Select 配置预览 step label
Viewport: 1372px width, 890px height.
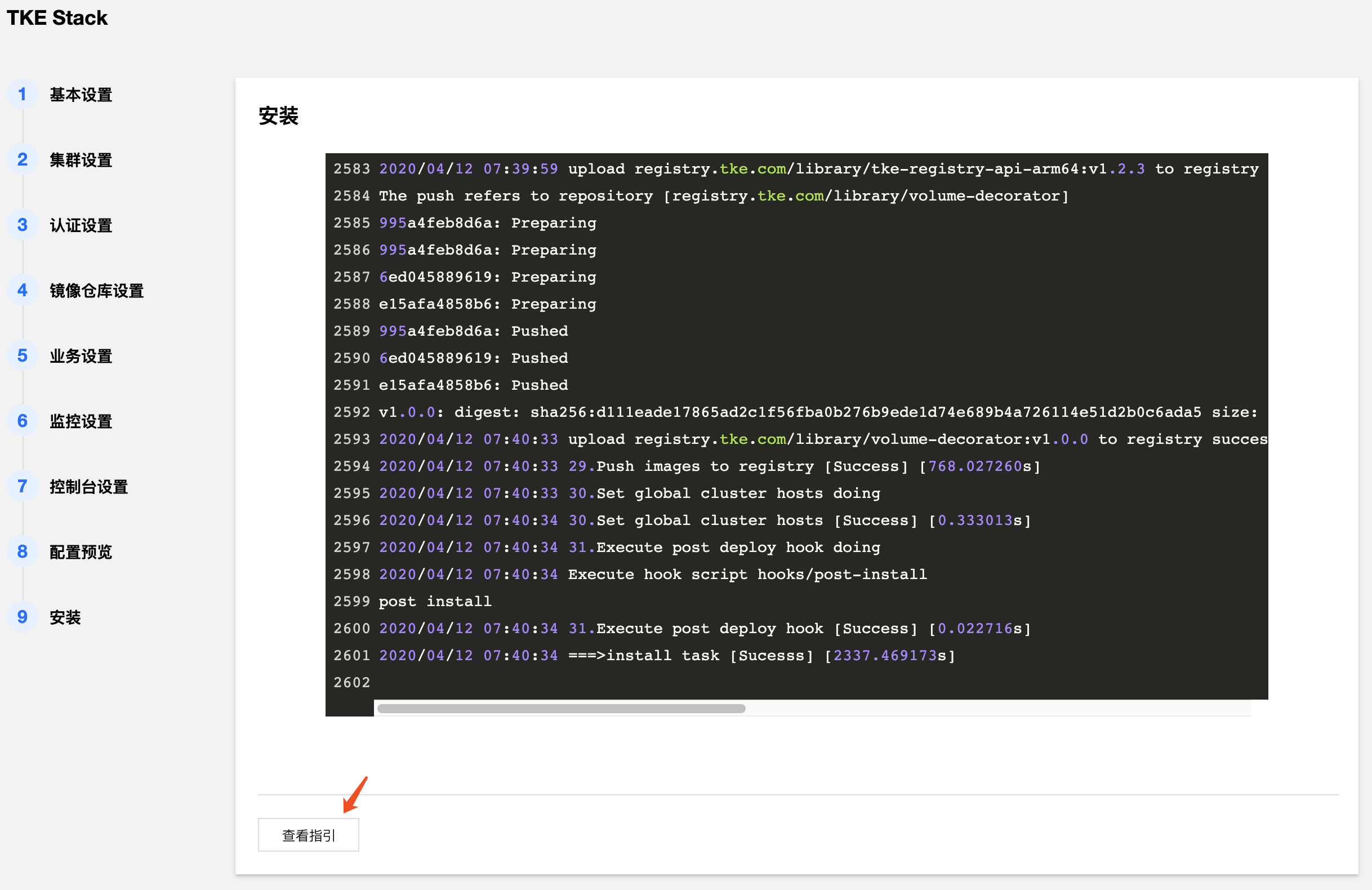click(x=81, y=552)
